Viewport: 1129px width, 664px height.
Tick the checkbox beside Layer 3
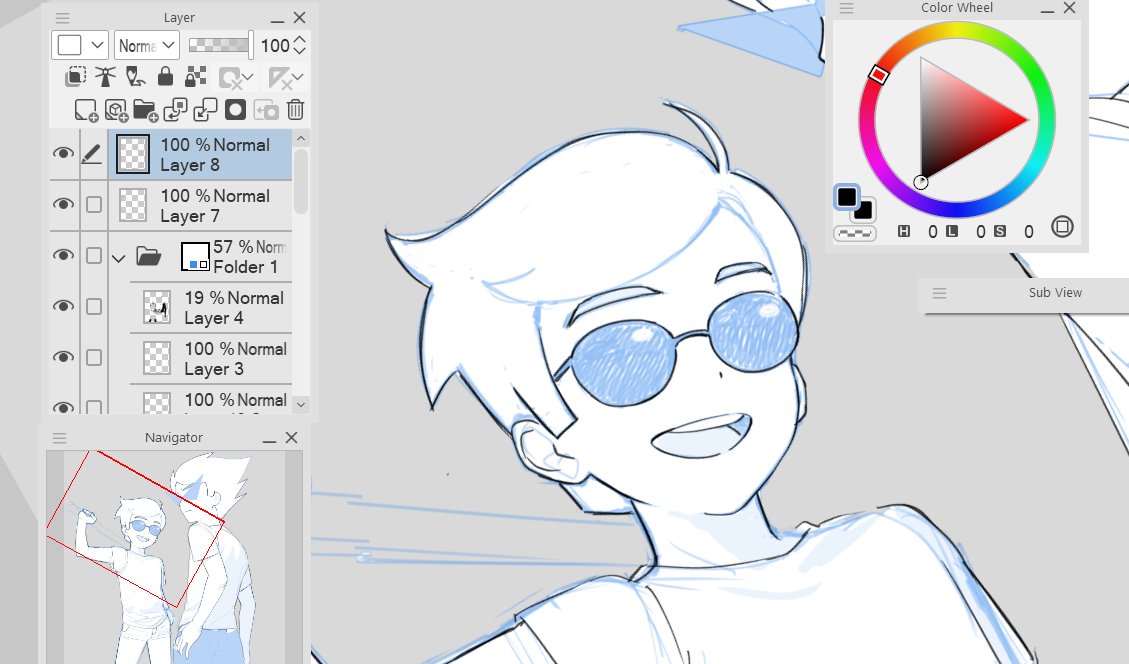tap(94, 358)
